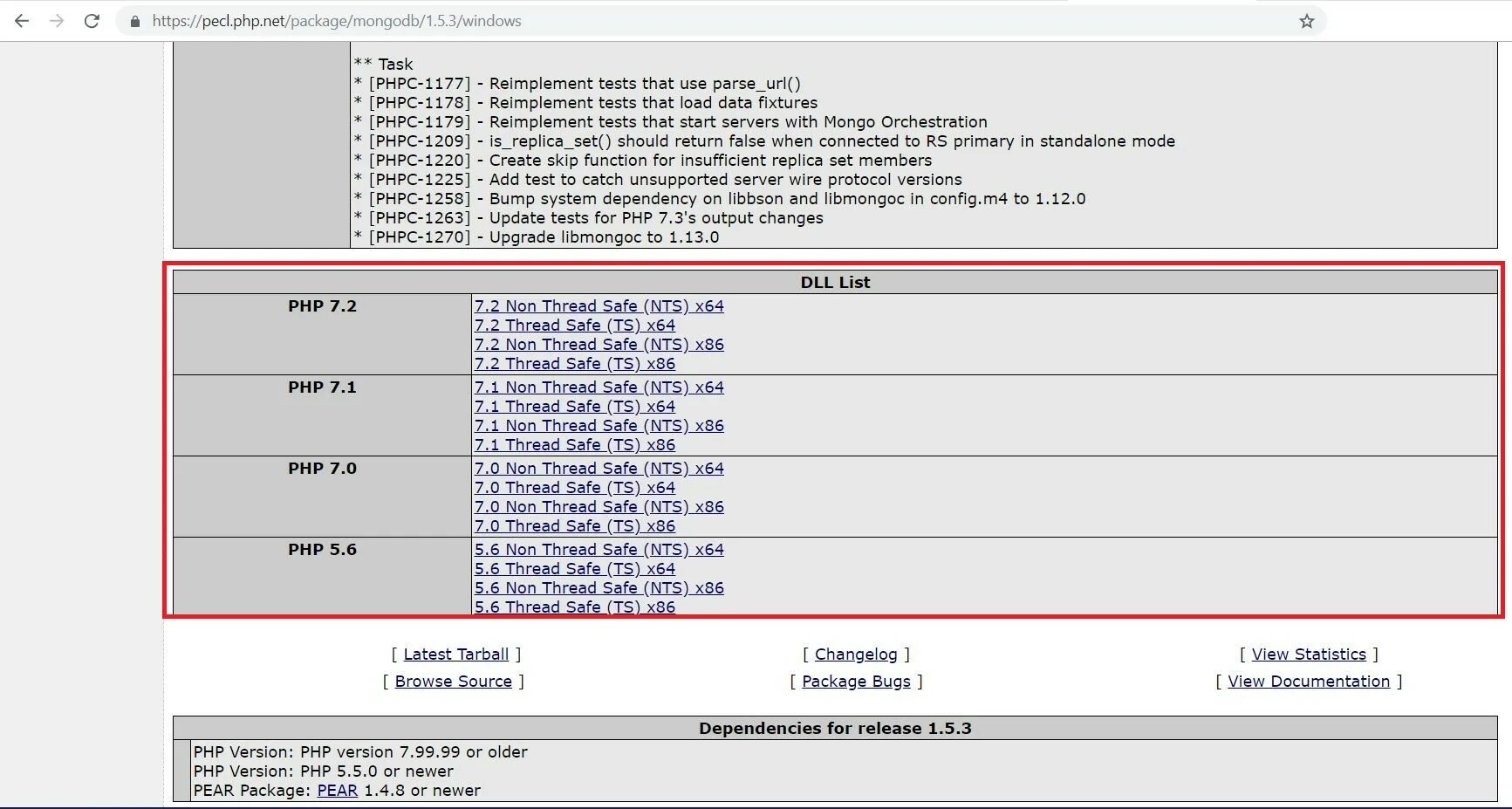Download 5.6 Non Thread Safe (NTS) x64 DLL
The width and height of the screenshot is (1512, 809).
[599, 550]
